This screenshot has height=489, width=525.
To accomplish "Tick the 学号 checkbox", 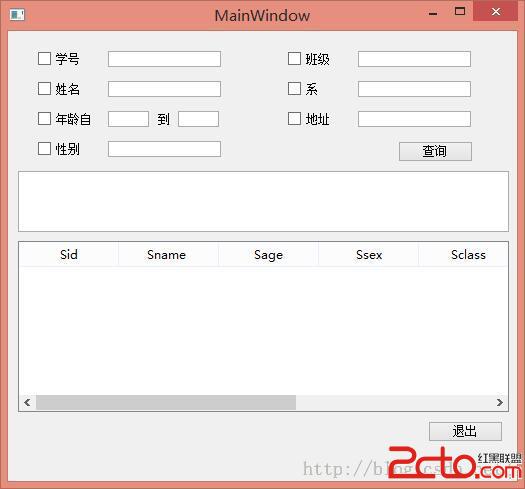I will click(44, 59).
